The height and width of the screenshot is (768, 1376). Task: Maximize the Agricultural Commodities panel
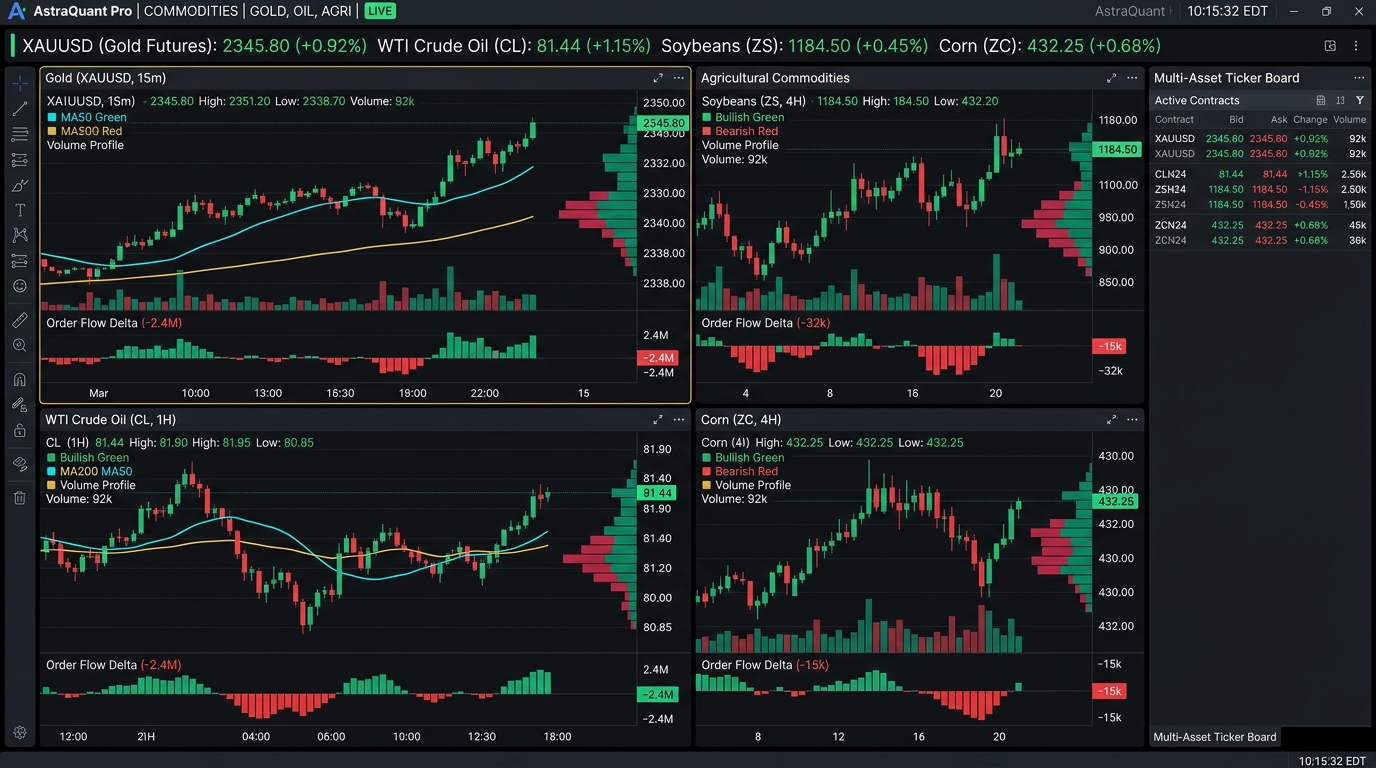[x=1111, y=78]
